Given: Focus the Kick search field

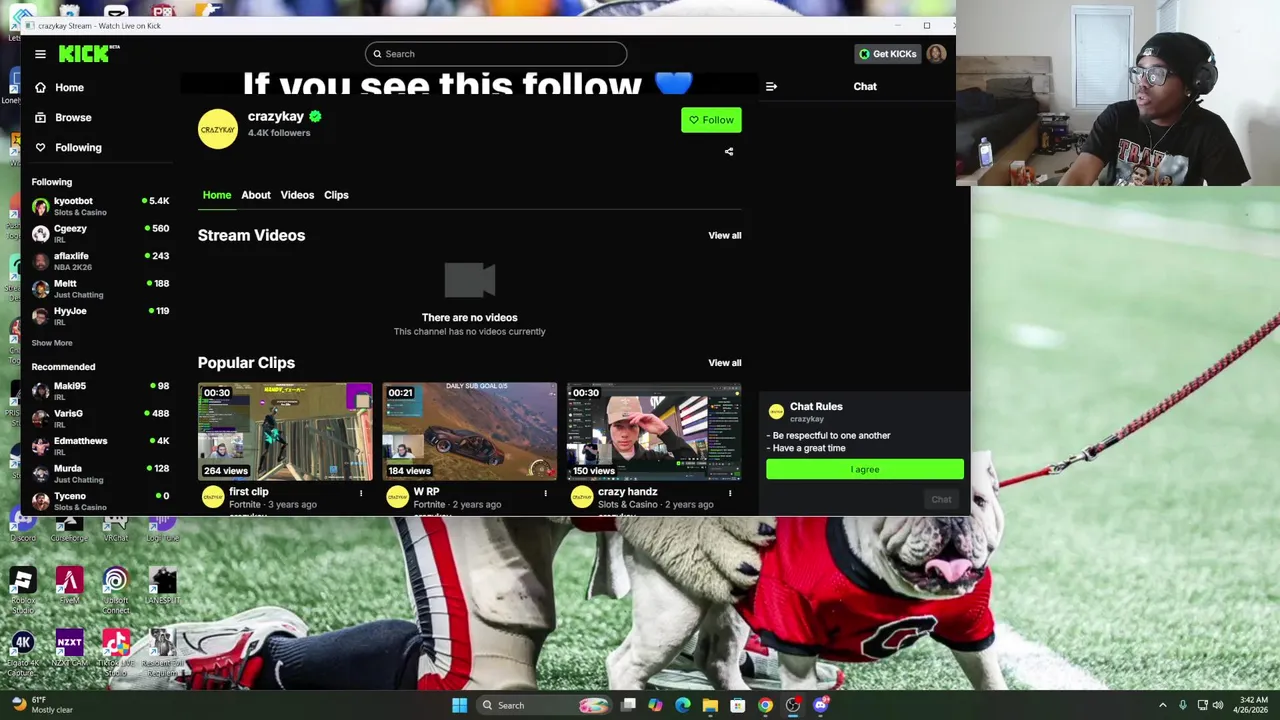Looking at the screenshot, I should click(x=496, y=54).
